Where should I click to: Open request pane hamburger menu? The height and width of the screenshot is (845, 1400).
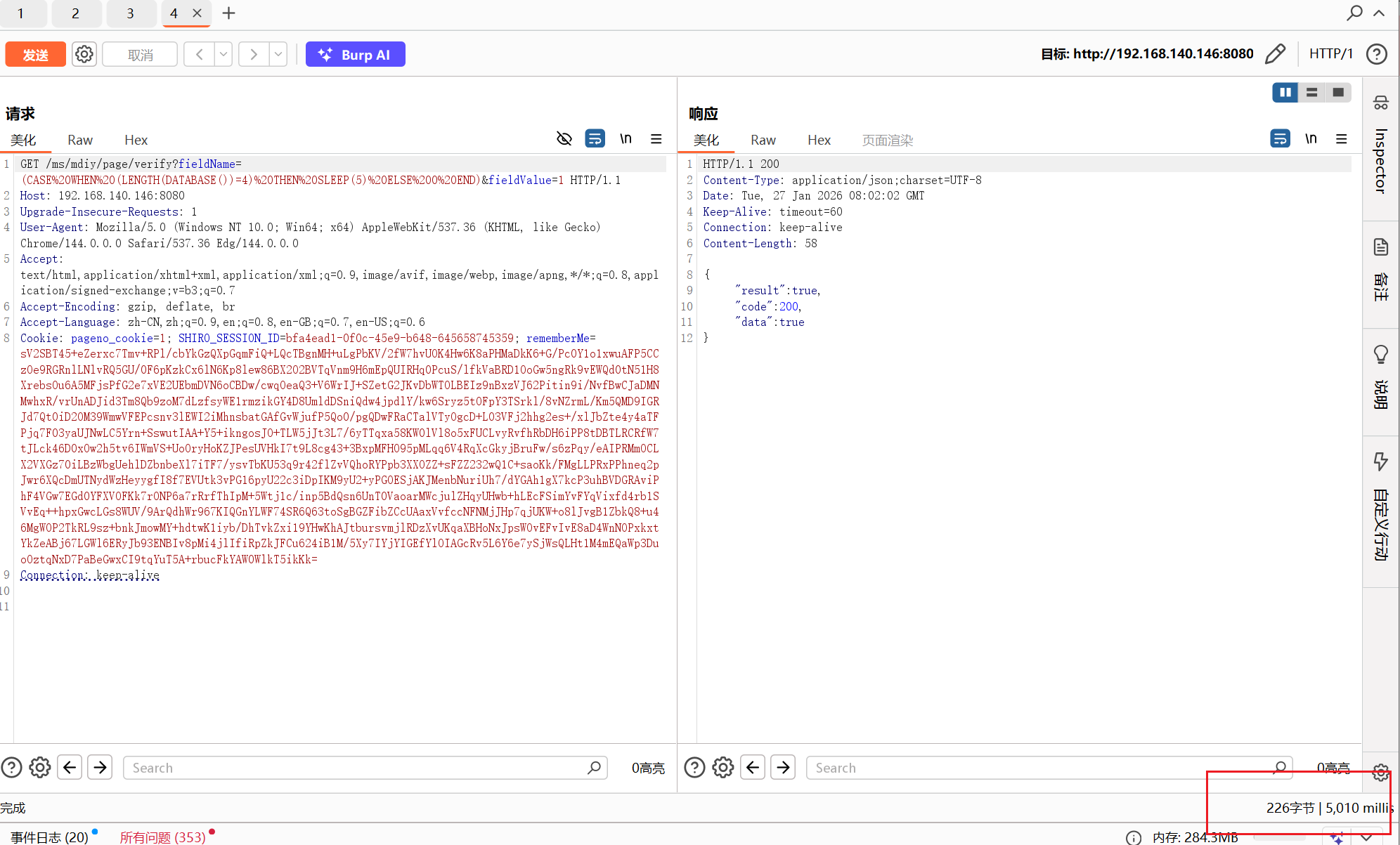[656, 139]
